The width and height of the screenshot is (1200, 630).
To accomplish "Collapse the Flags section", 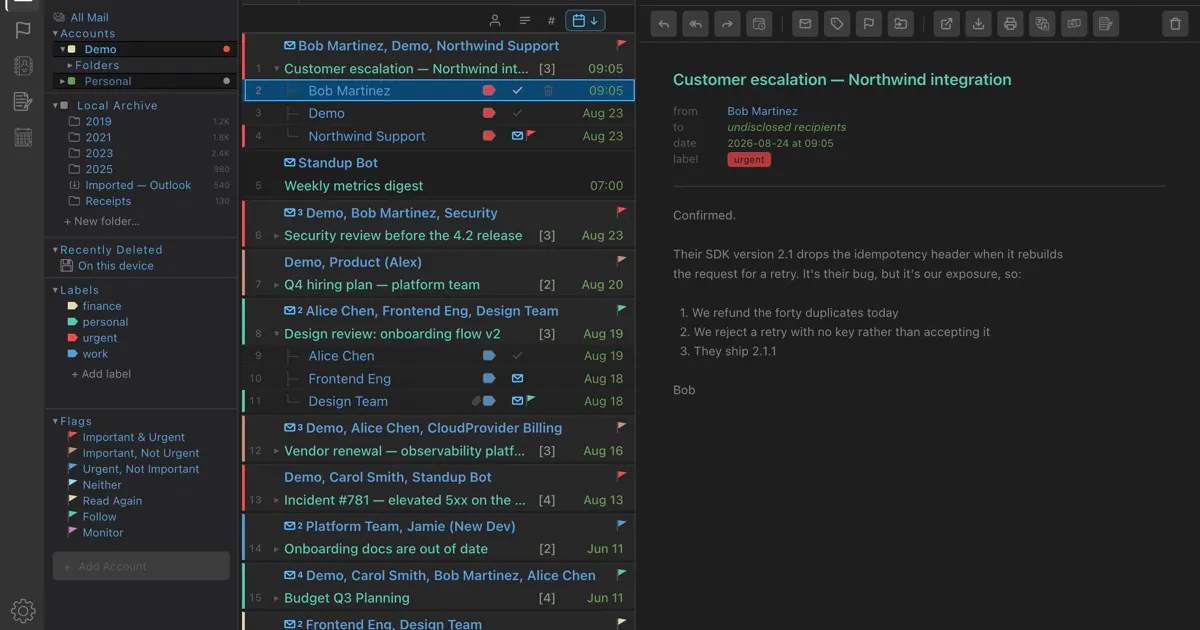I will click(56, 421).
